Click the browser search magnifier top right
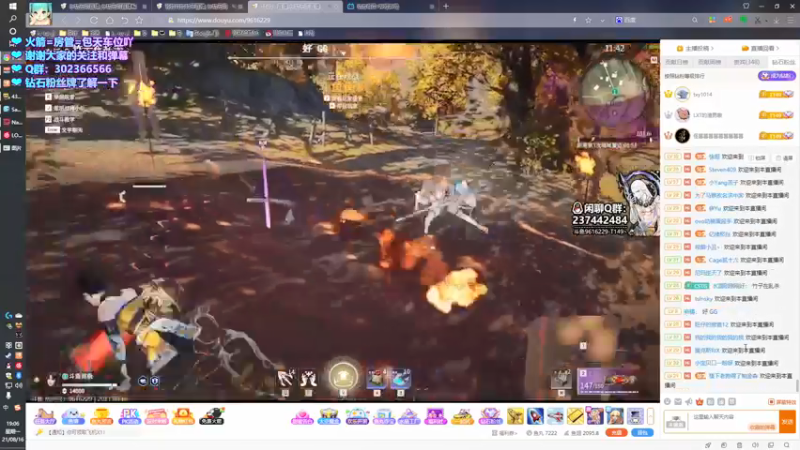 point(694,20)
